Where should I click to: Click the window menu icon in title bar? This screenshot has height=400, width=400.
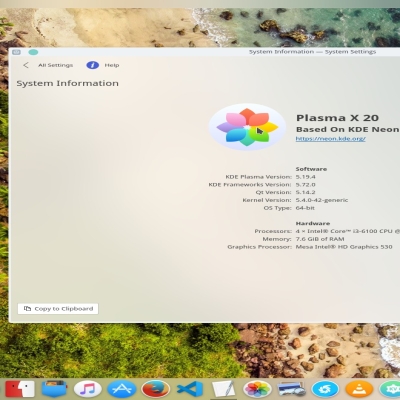[16, 52]
